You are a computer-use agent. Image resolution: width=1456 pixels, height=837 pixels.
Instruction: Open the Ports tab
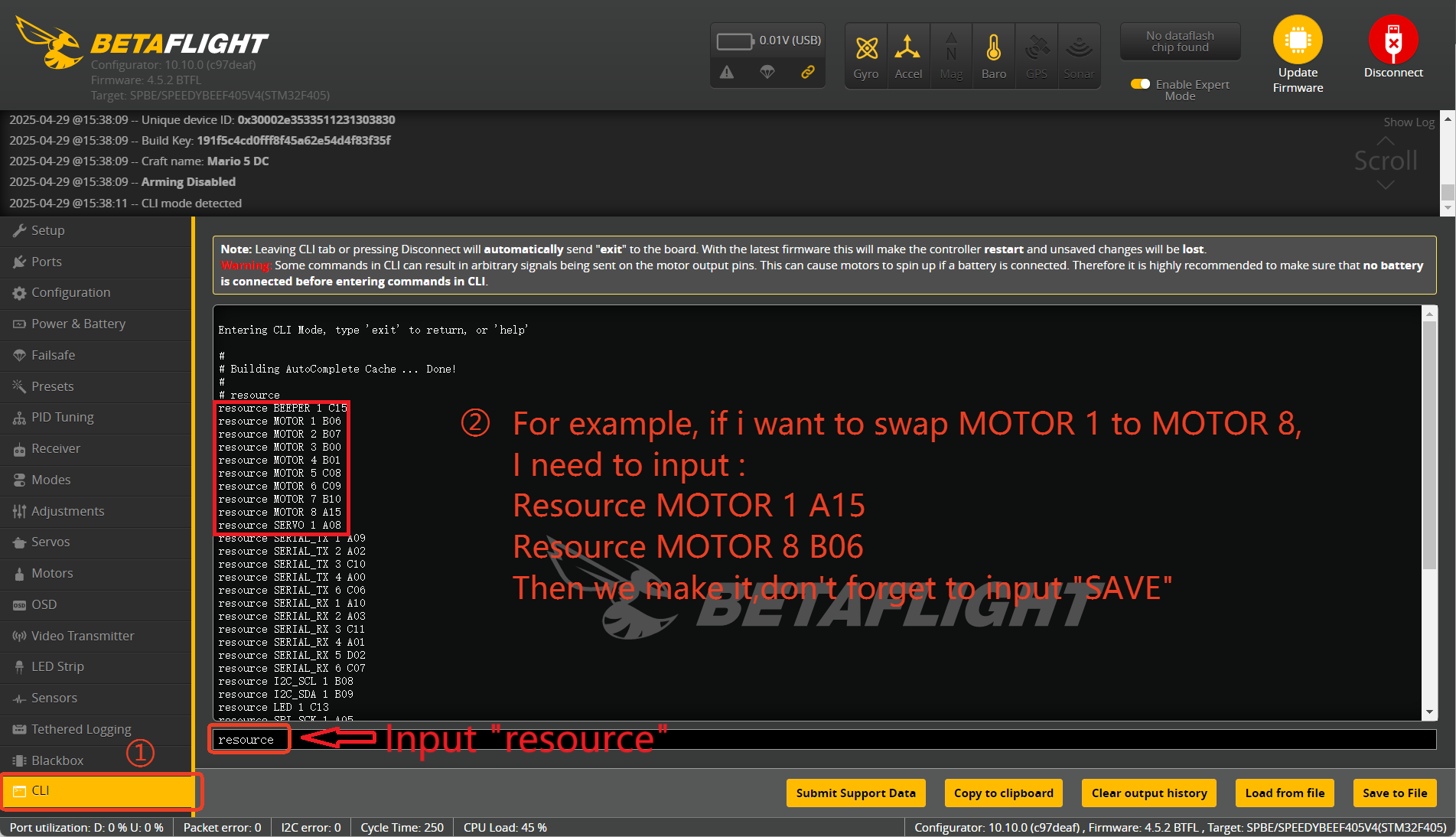(96, 262)
